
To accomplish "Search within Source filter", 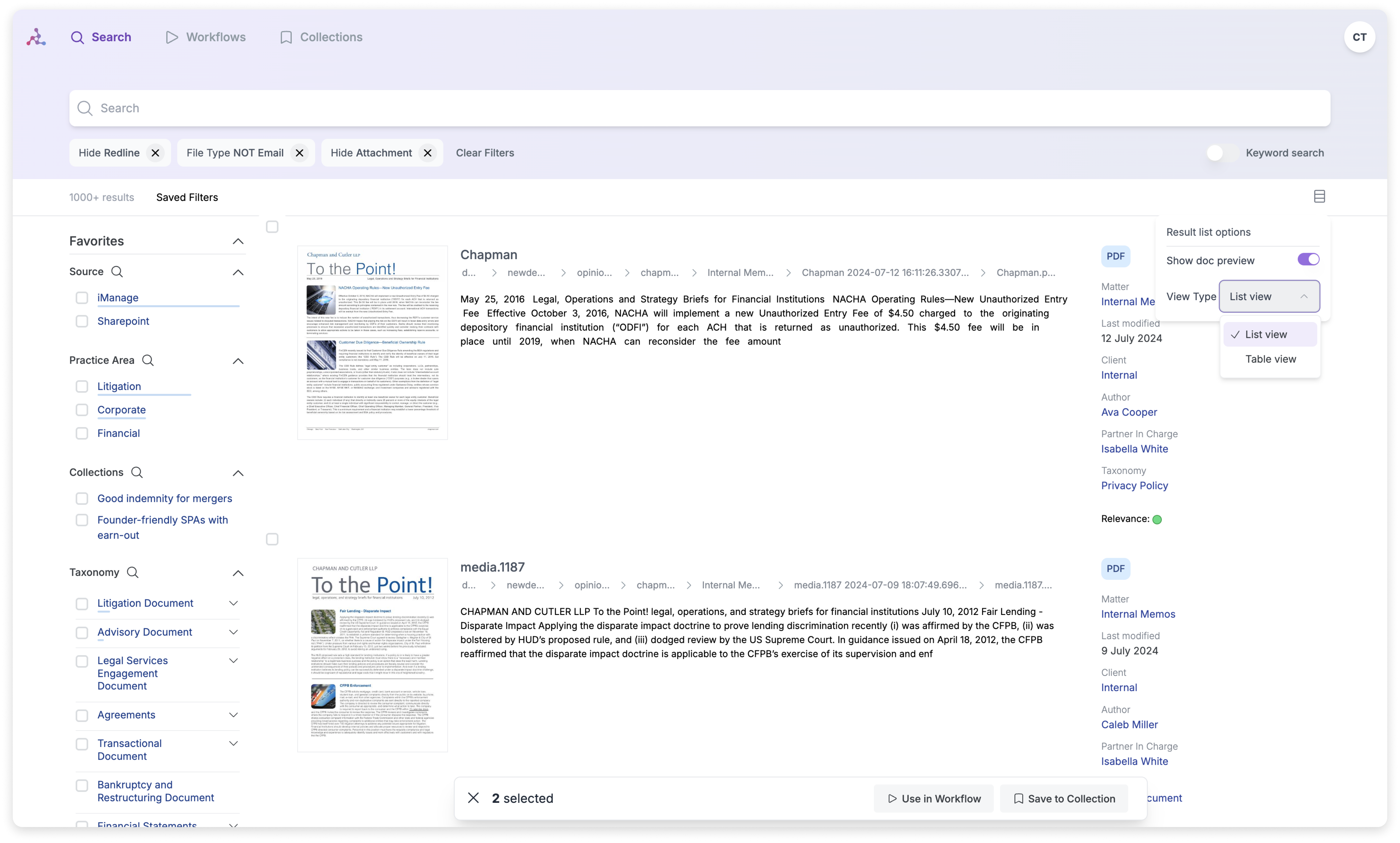I will (x=117, y=271).
